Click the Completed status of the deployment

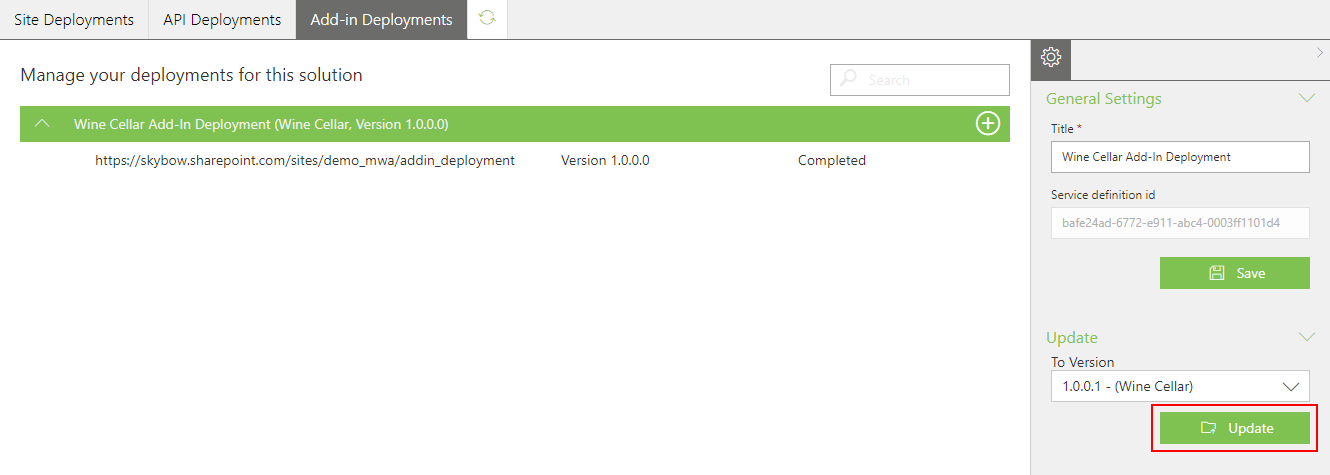(x=831, y=160)
